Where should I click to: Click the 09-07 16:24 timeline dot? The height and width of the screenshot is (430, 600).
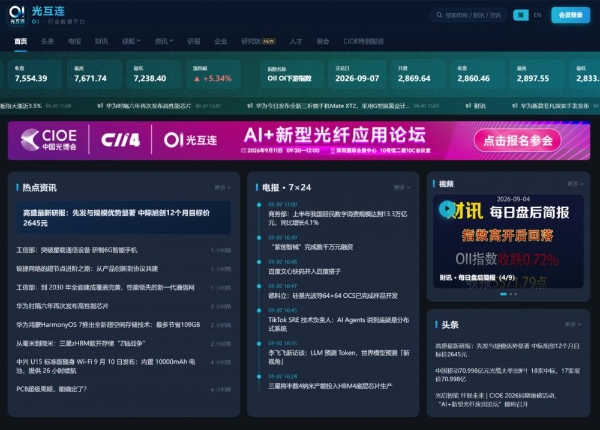click(259, 376)
